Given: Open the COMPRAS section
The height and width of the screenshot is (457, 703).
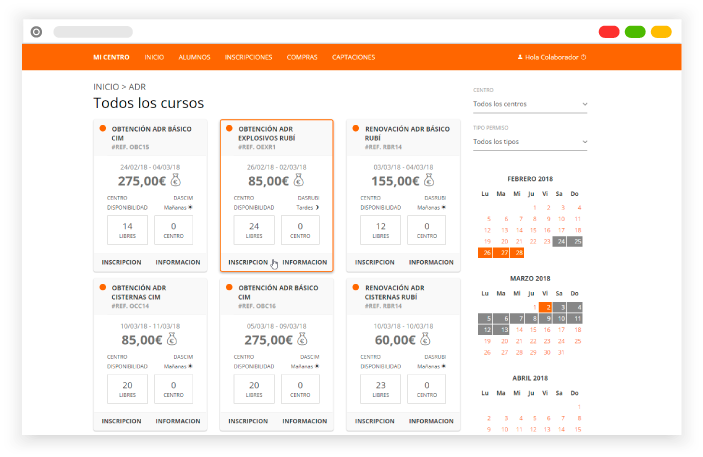Looking at the screenshot, I should coord(302,57).
